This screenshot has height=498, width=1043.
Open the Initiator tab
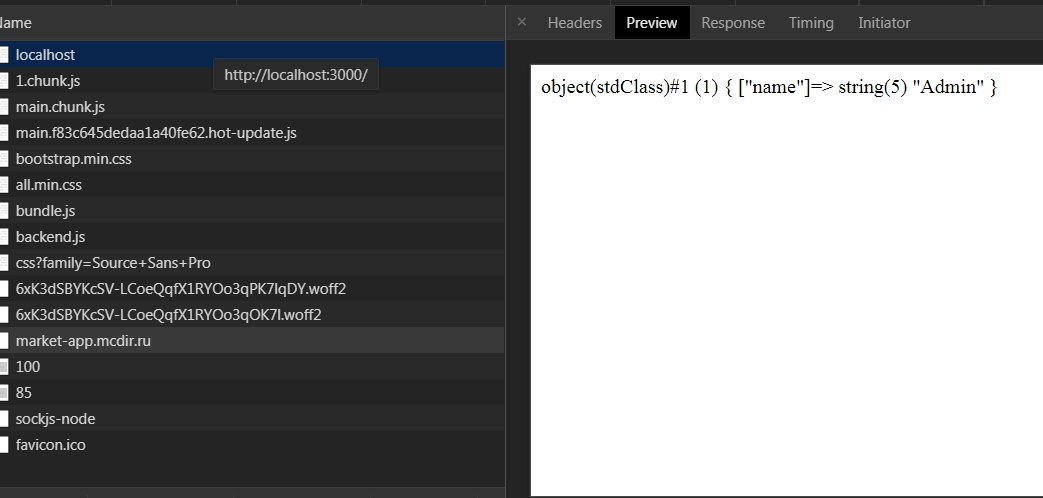pyautogui.click(x=884, y=23)
